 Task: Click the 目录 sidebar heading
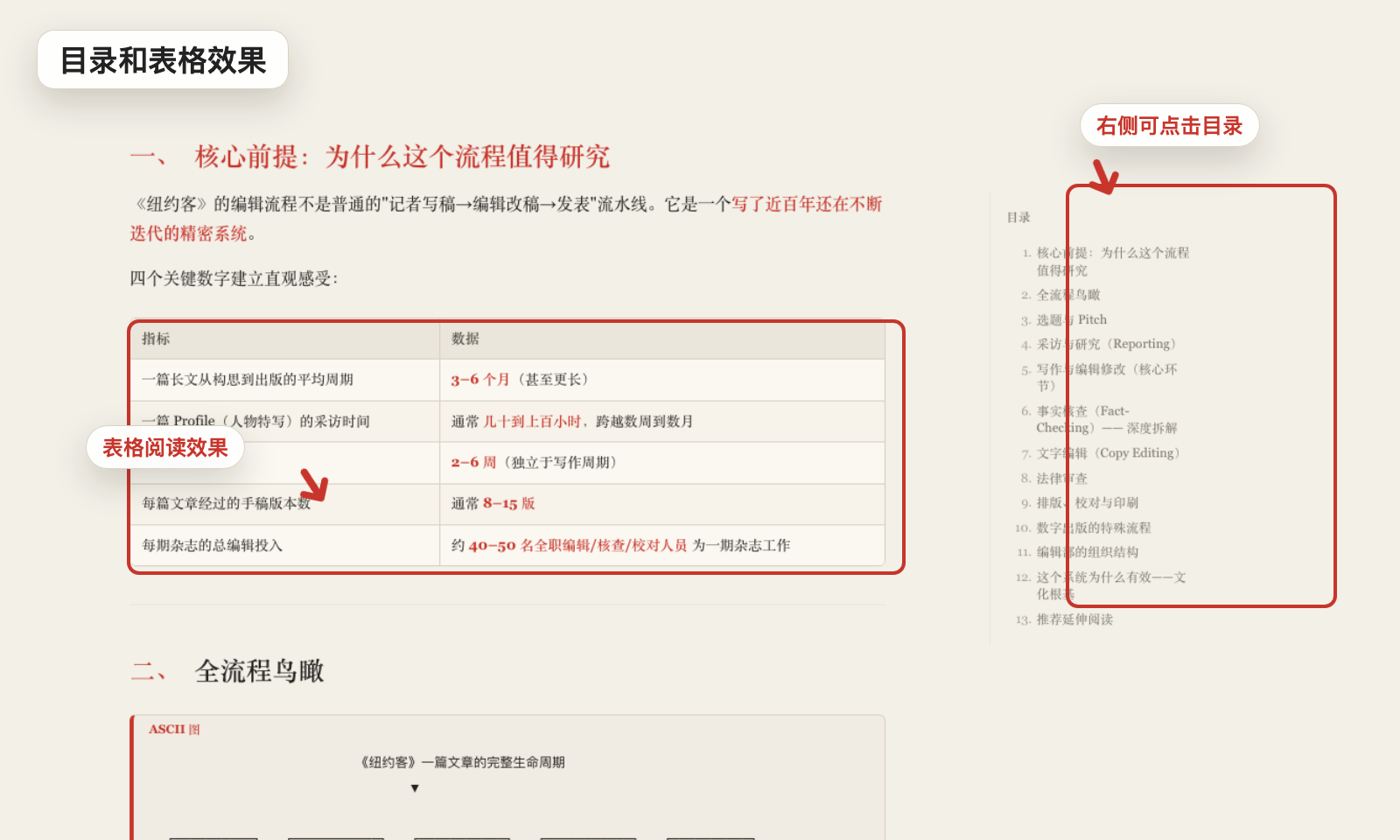[x=1018, y=217]
